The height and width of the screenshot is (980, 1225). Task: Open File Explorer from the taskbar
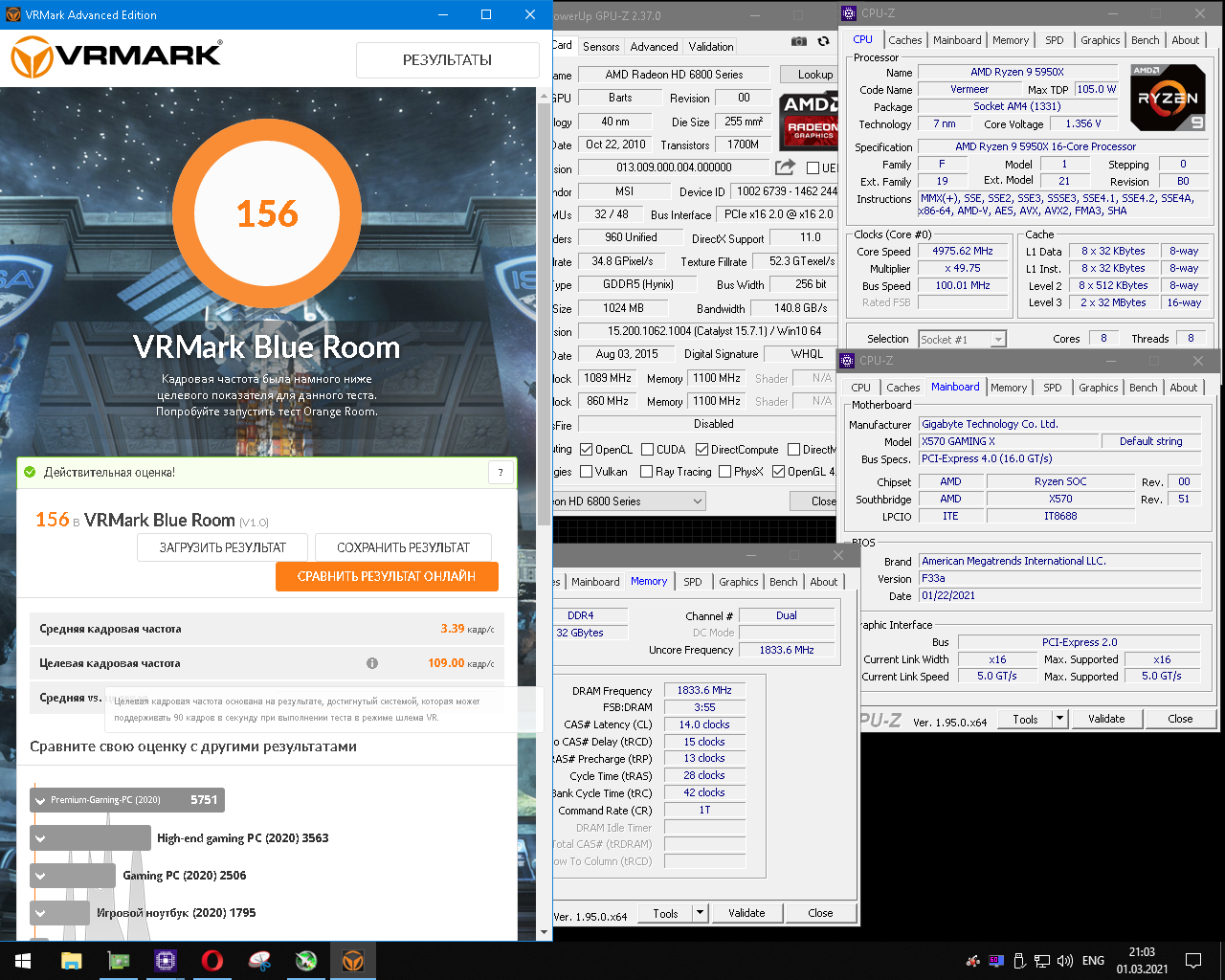(x=71, y=961)
